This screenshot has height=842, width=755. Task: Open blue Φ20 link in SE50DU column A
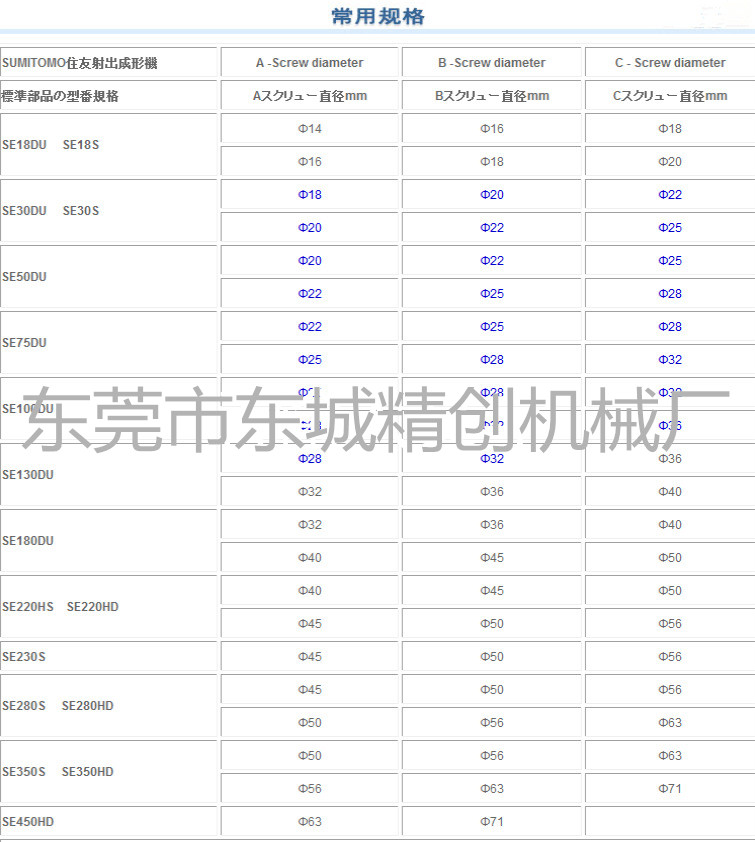[310, 261]
